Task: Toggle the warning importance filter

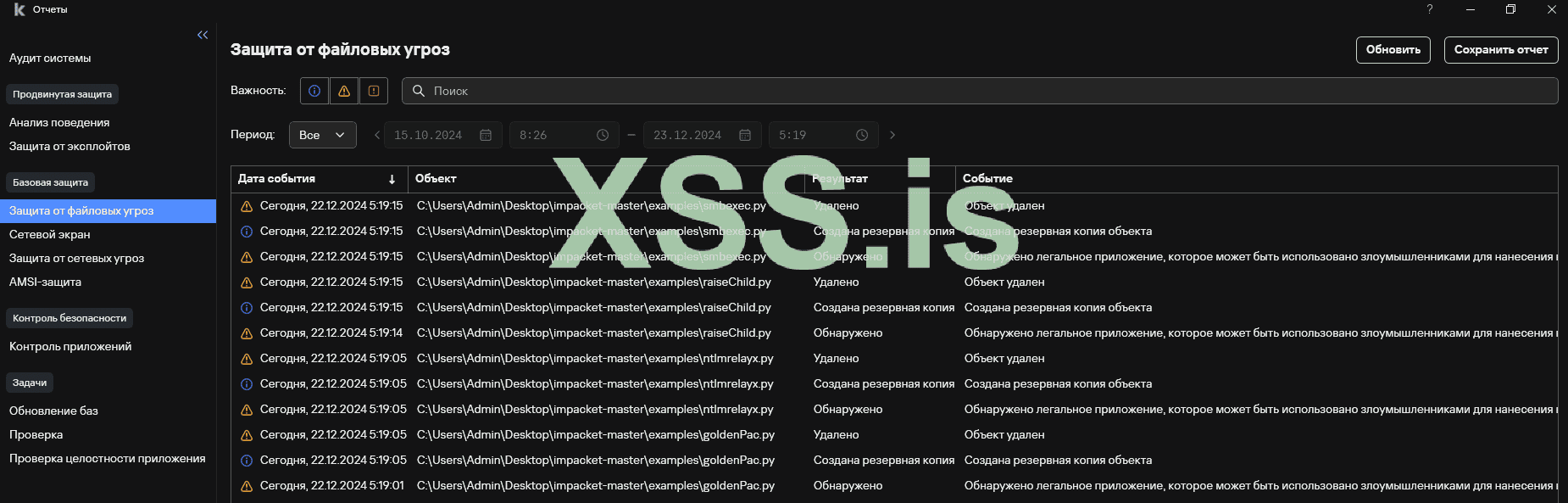Action: (x=344, y=91)
